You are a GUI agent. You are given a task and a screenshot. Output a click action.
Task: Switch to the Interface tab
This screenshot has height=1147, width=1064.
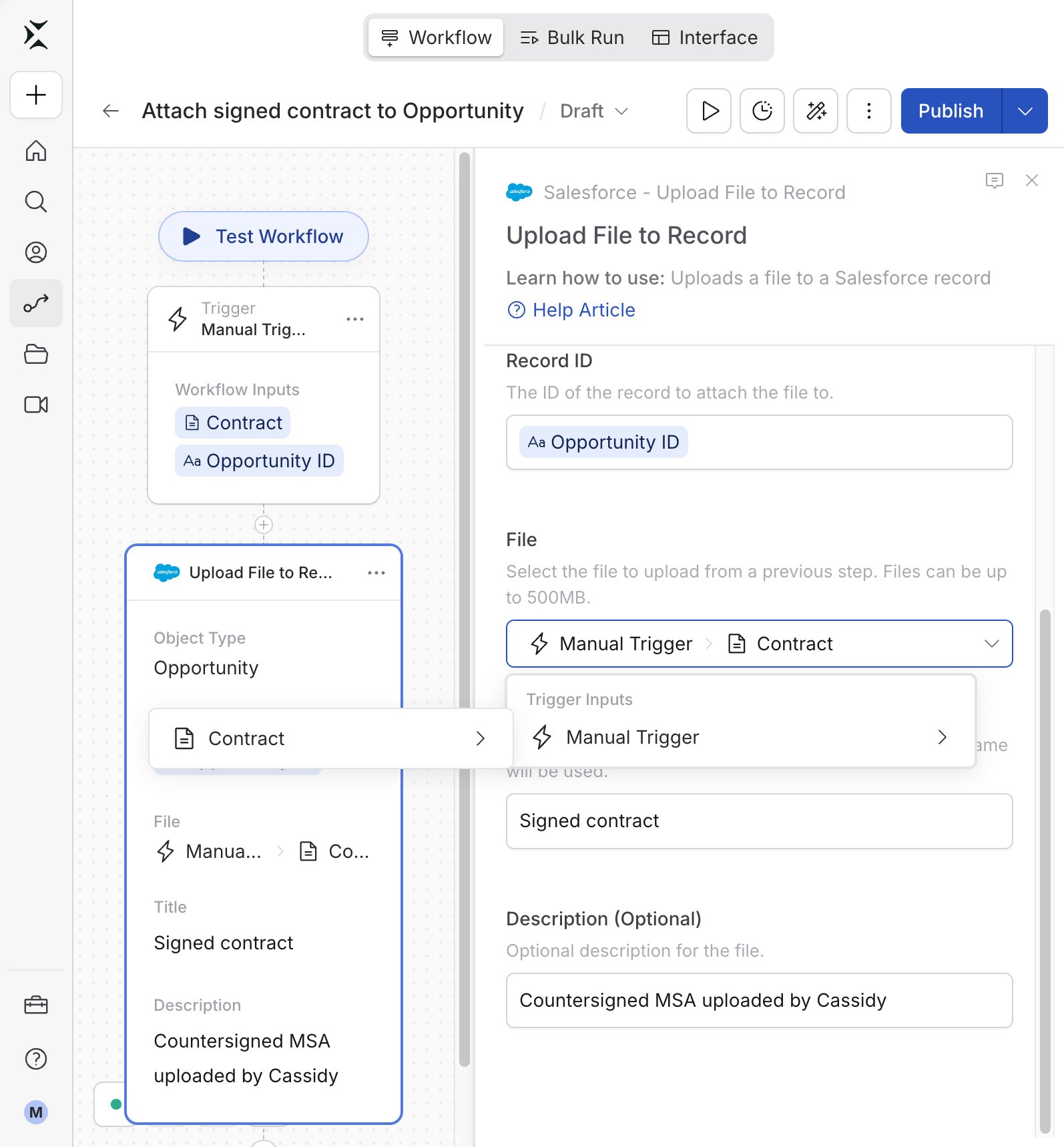pyautogui.click(x=704, y=37)
